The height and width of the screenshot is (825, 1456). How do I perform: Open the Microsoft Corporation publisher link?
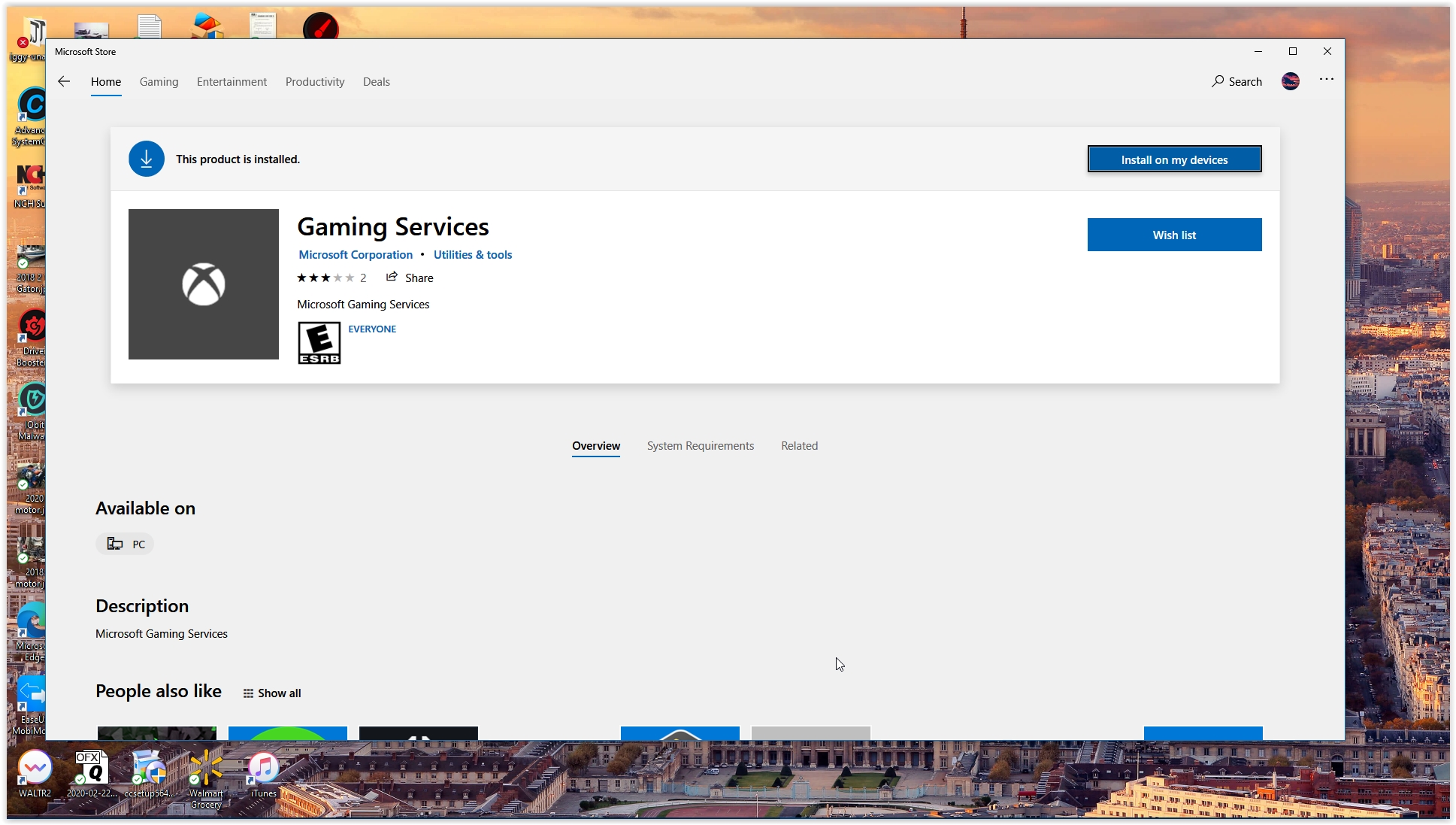click(355, 254)
